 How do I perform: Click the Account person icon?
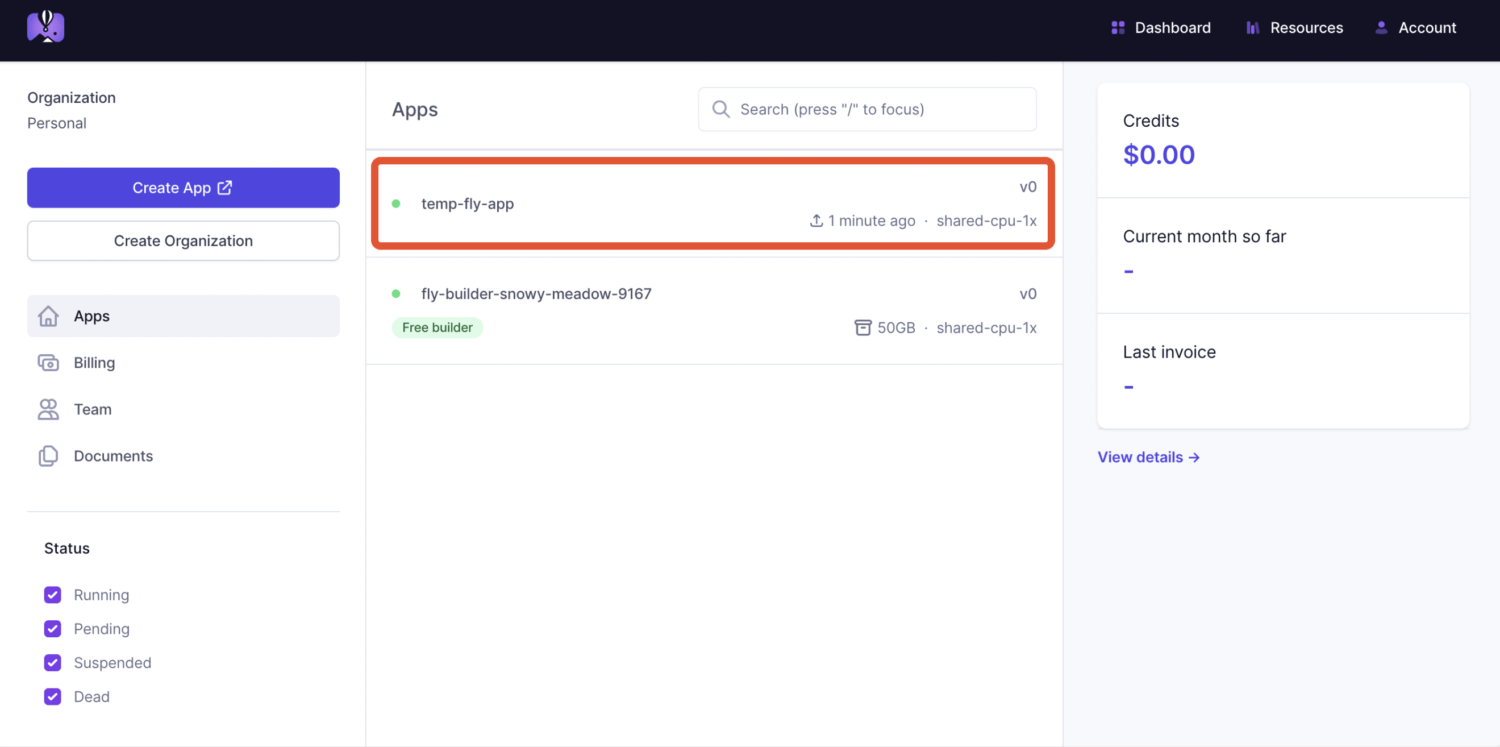click(1381, 28)
